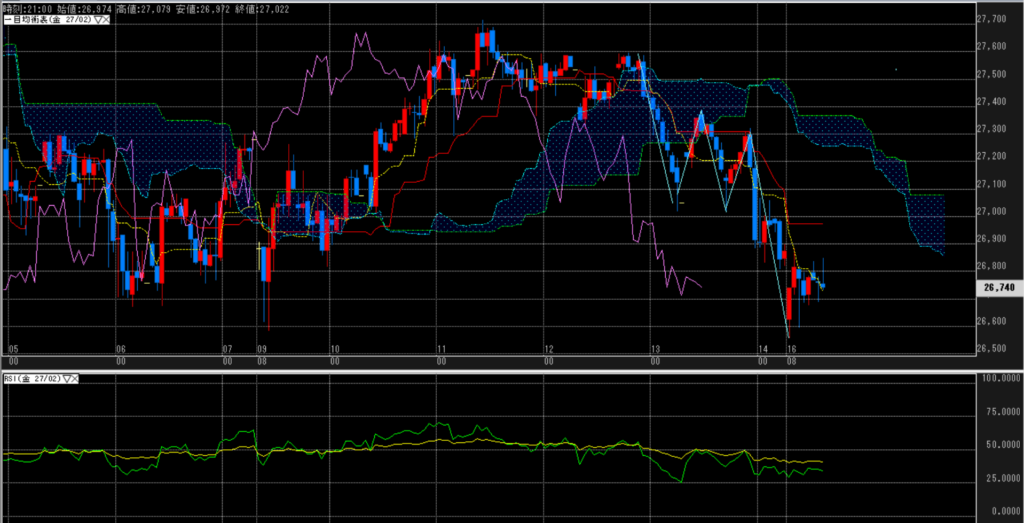Screen dimensions: 1024x523
Task: Select date marker 06 on time axis
Action: pyautogui.click(x=120, y=348)
